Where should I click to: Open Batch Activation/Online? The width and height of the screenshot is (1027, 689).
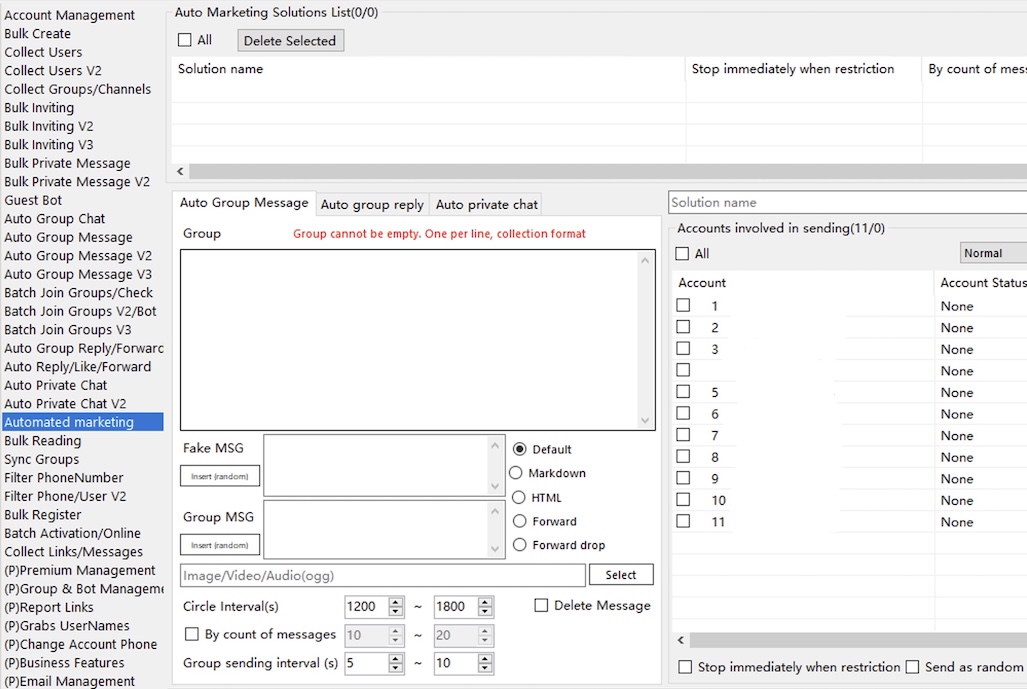(x=72, y=534)
